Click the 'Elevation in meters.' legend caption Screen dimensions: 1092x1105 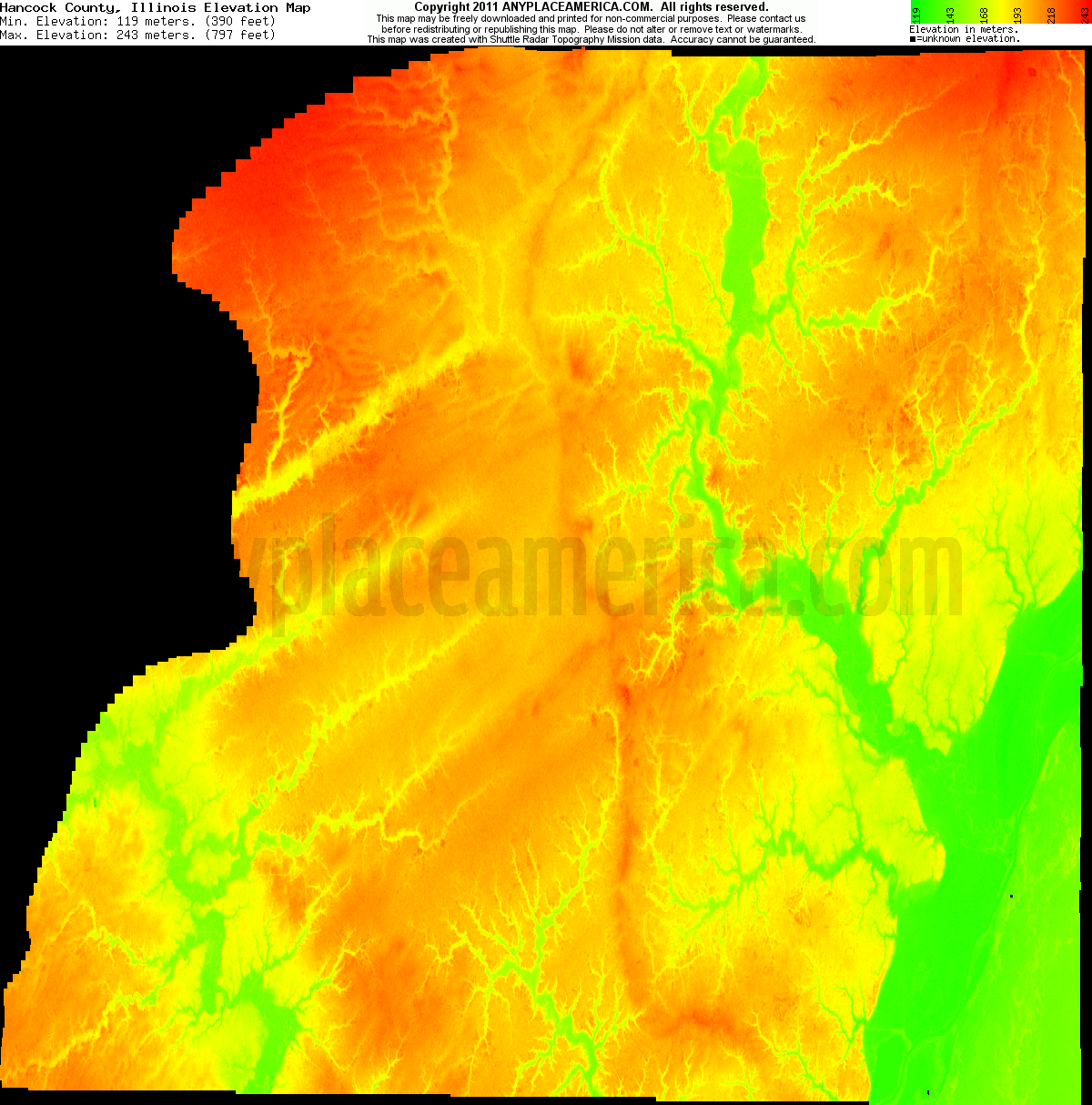tap(963, 29)
